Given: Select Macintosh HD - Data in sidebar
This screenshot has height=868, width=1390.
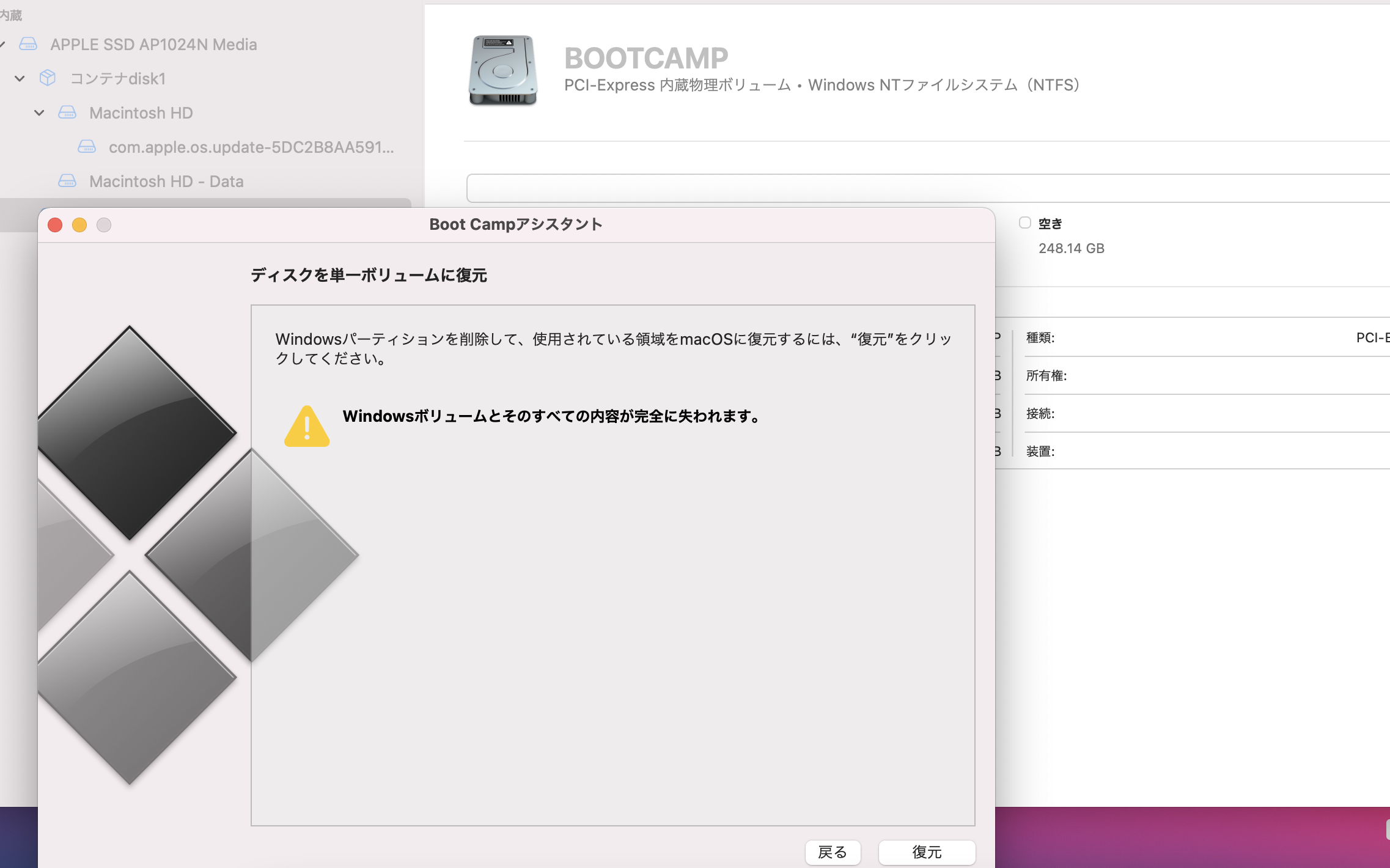Looking at the screenshot, I should [166, 181].
